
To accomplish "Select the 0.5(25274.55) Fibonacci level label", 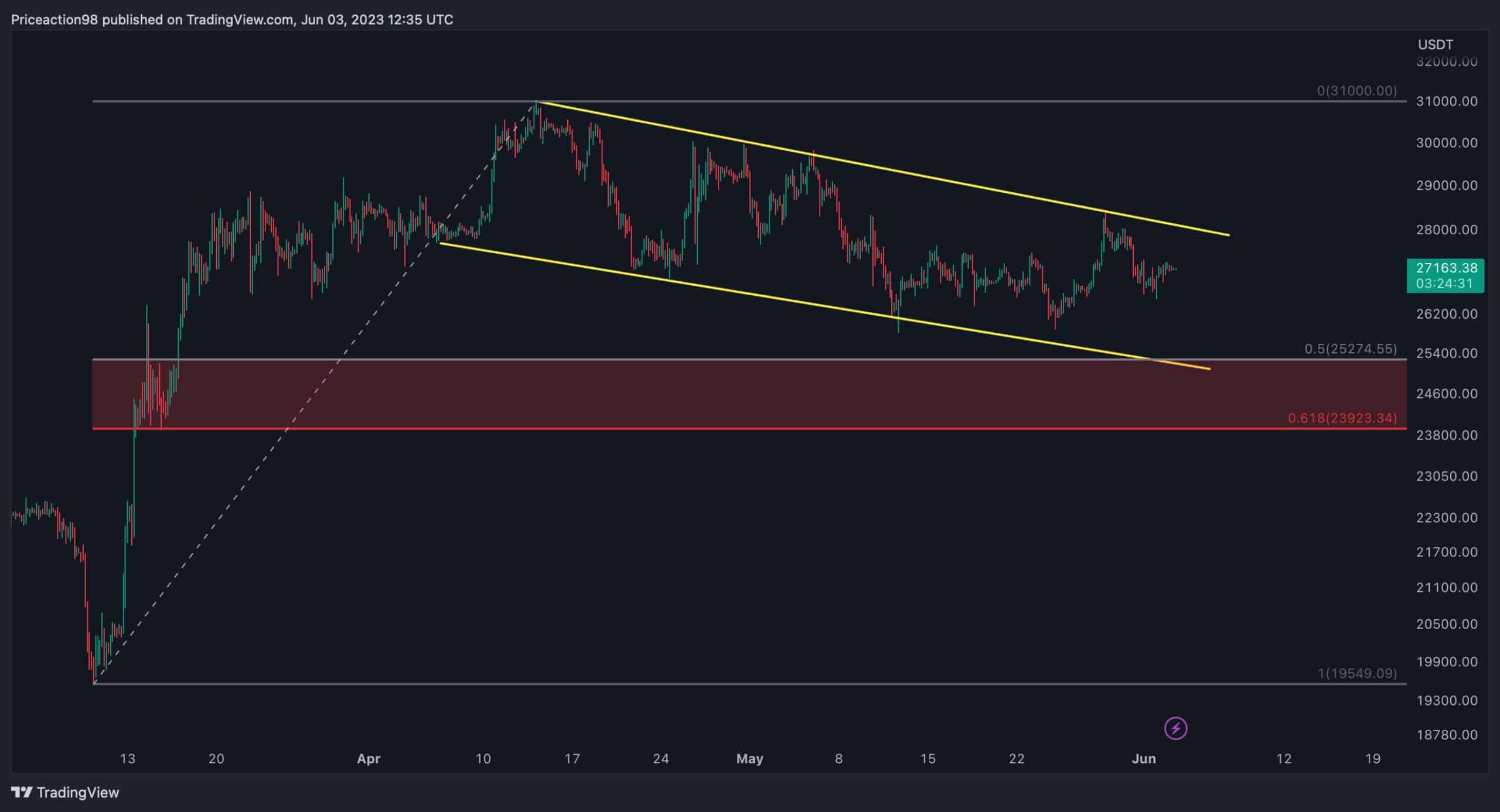I will pos(1350,349).
